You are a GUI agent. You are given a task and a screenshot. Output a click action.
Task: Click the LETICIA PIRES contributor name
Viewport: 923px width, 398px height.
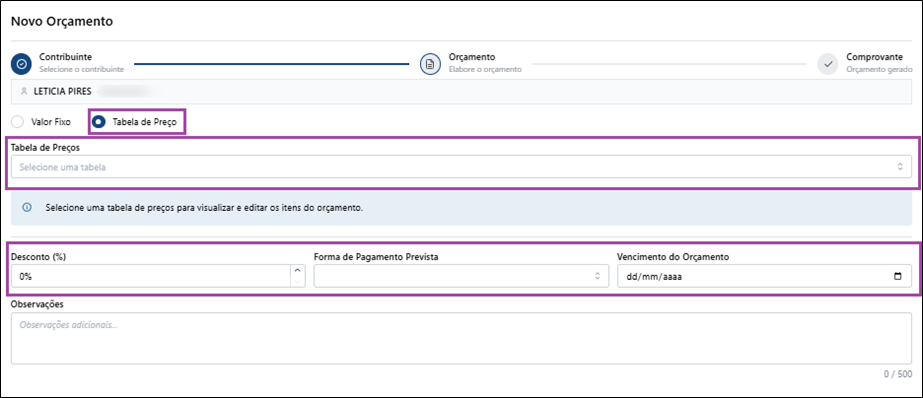[x=63, y=92]
